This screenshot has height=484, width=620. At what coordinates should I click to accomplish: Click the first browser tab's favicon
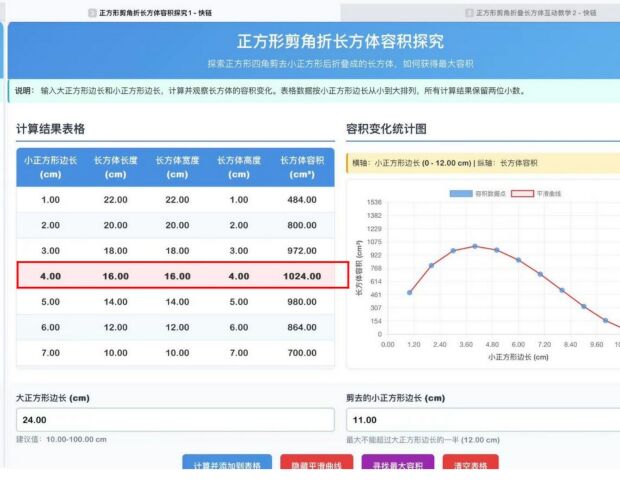click(x=93, y=12)
